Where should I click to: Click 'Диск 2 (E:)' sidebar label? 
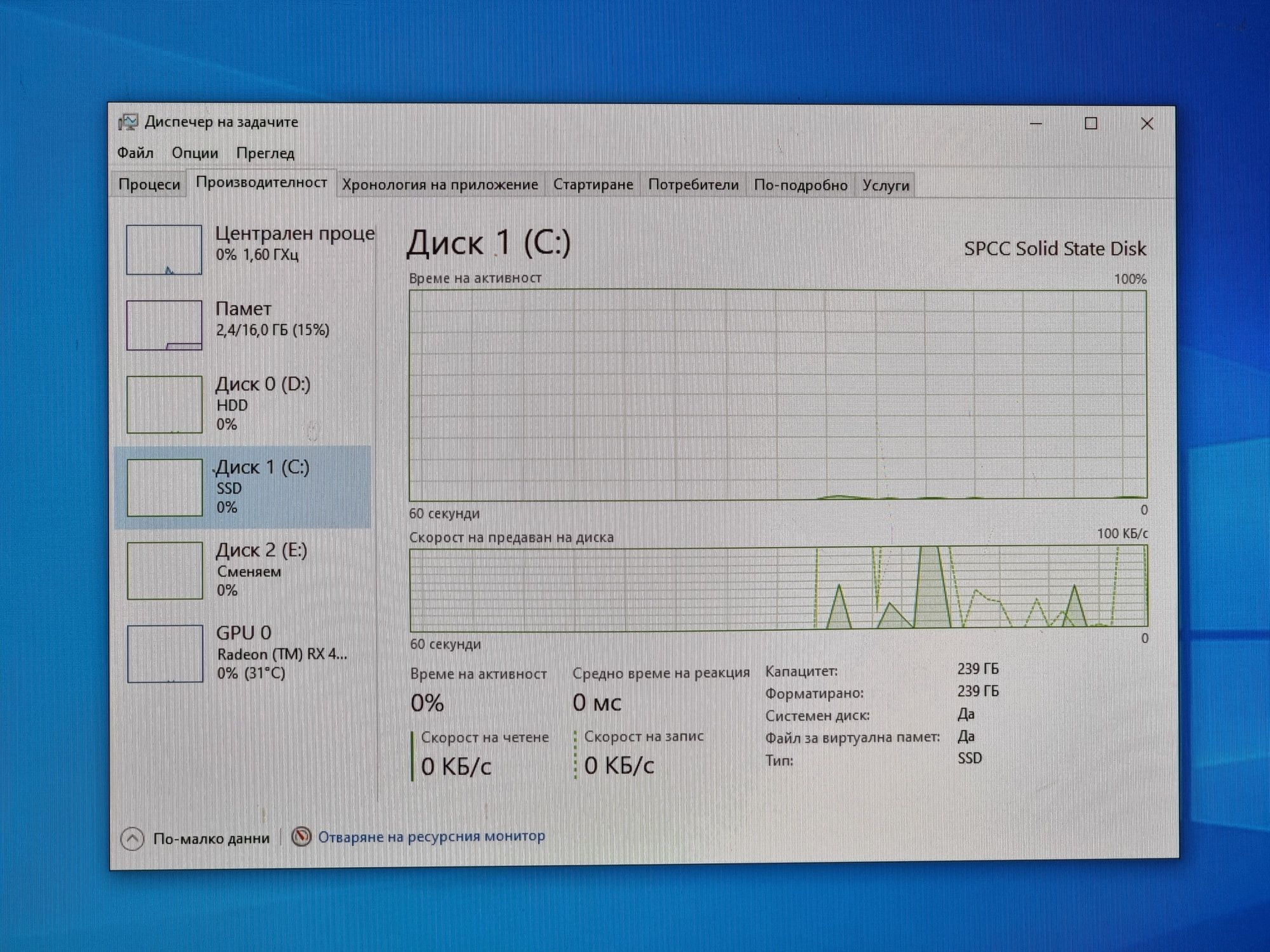[x=262, y=550]
